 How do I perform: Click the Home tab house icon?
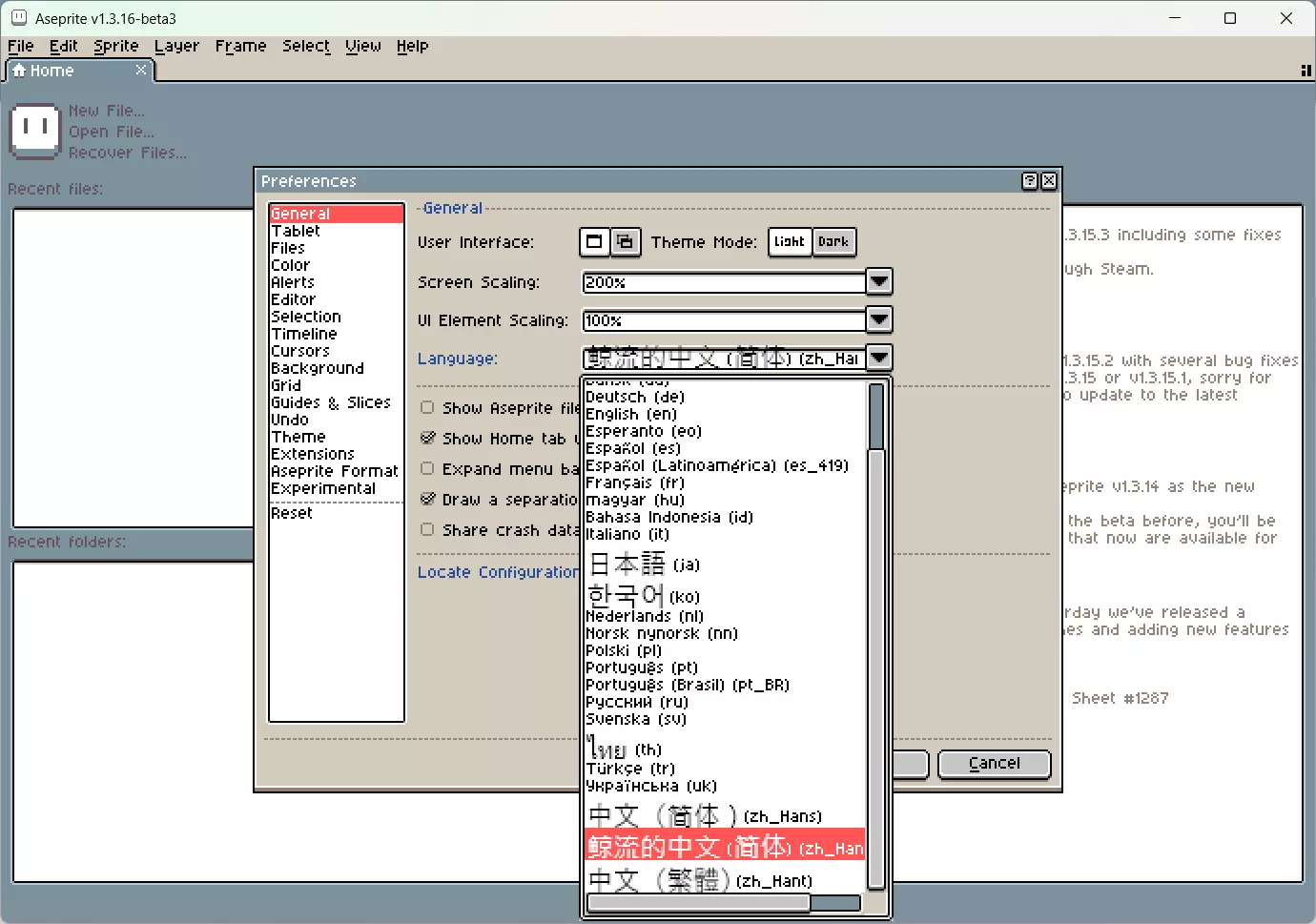pos(18,71)
